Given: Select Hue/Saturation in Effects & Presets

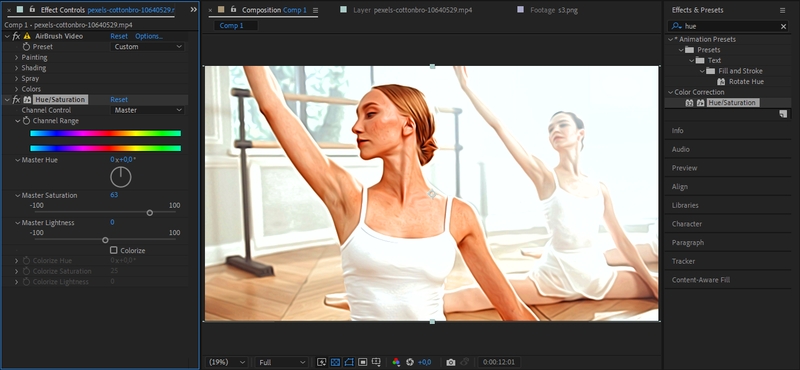Looking at the screenshot, I should (732, 103).
